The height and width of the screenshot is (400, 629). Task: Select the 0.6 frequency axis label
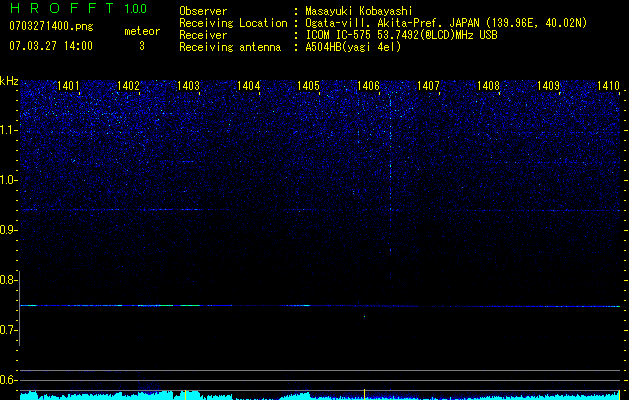9,380
